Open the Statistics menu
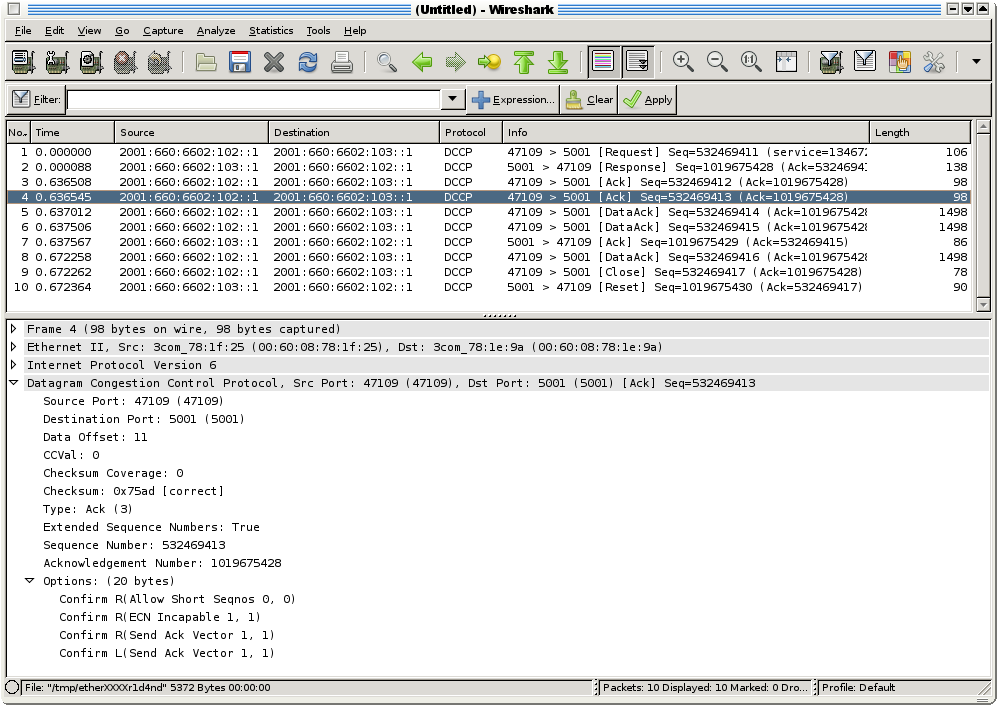The width and height of the screenshot is (997, 705). [270, 31]
